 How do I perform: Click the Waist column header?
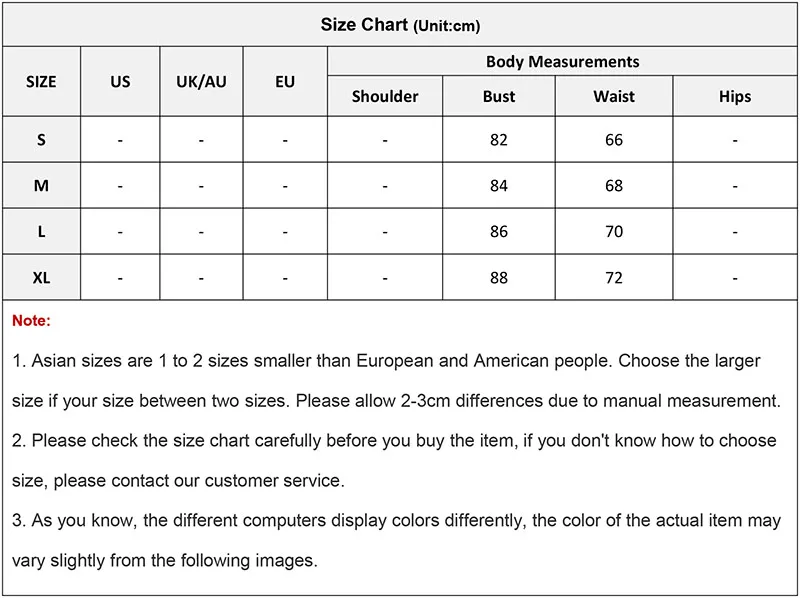pos(614,97)
